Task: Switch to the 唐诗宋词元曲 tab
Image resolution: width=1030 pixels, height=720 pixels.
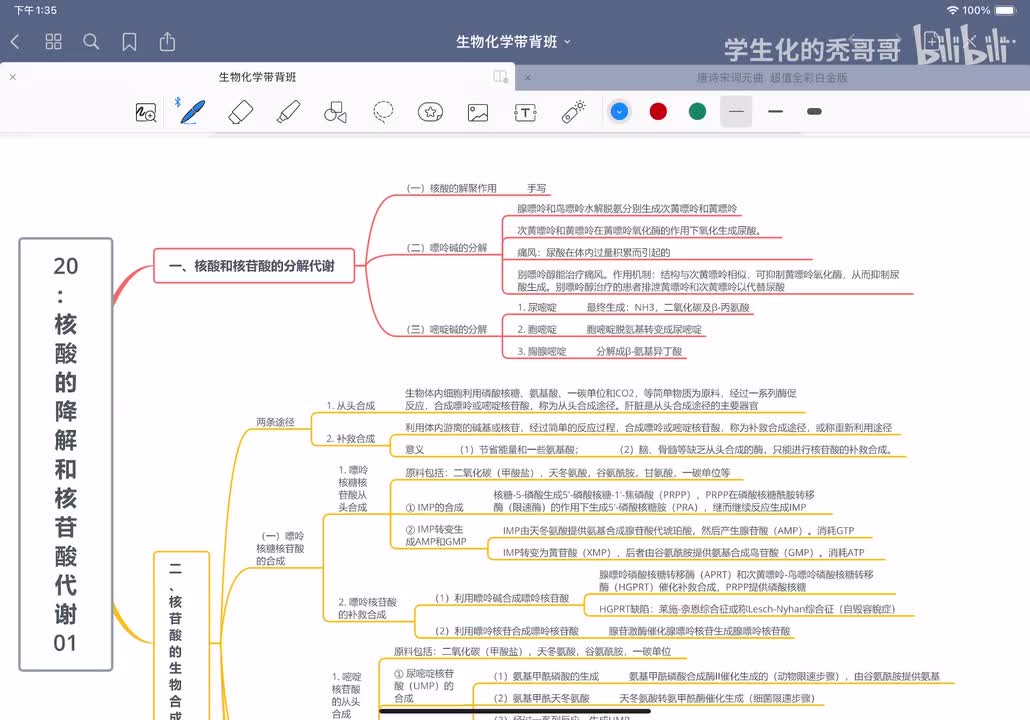Action: pos(772,78)
